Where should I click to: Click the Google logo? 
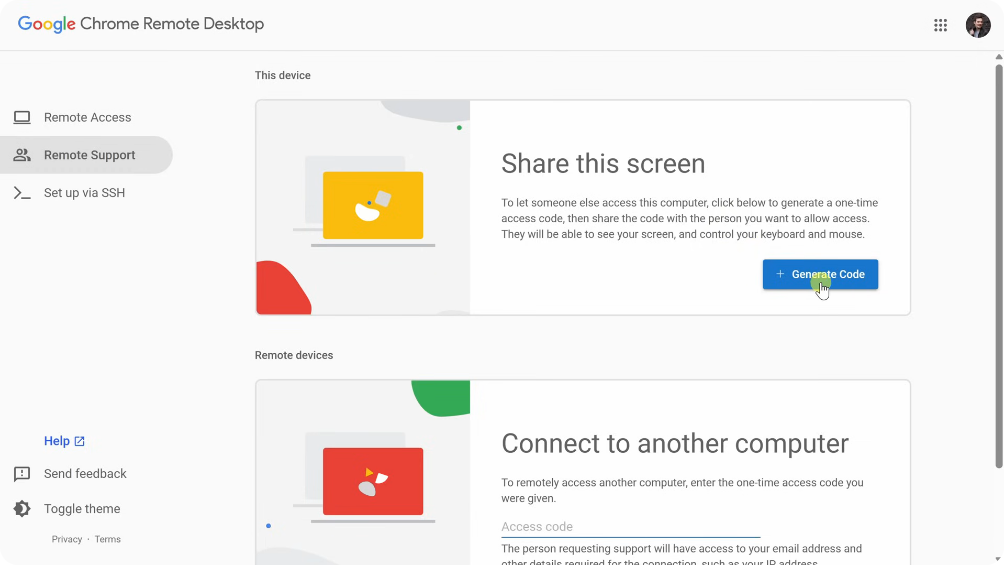[46, 24]
